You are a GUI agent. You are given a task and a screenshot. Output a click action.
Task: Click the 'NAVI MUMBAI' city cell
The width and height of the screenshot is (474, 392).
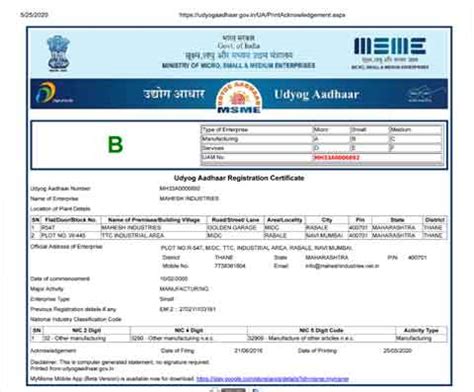[327, 235]
